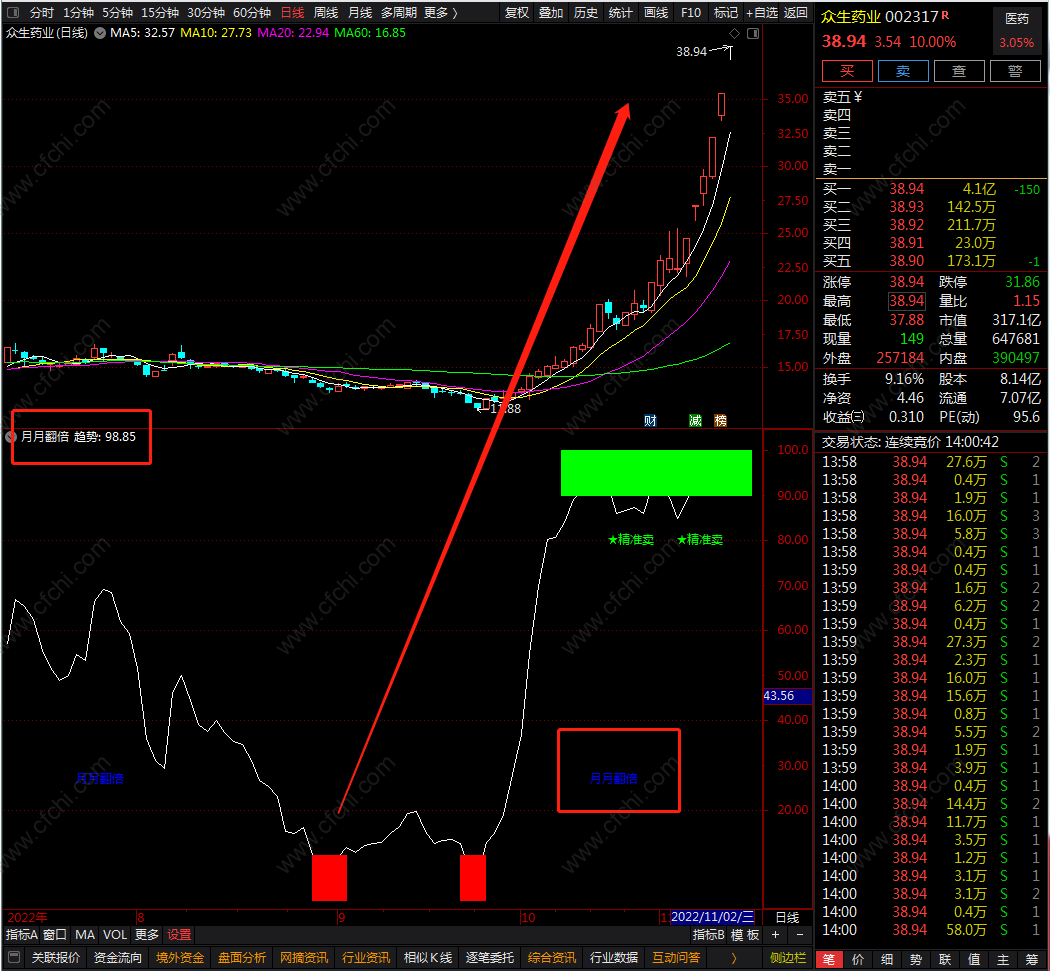Switch to 1分钟 period
1050x971 pixels.
coord(78,13)
